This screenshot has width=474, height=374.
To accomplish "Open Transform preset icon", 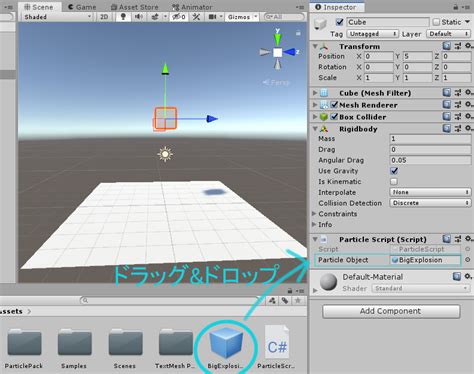I will click(x=458, y=46).
